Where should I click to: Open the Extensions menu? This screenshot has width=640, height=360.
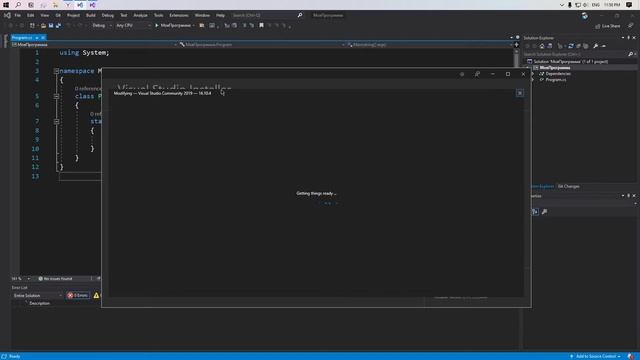(x=179, y=15)
